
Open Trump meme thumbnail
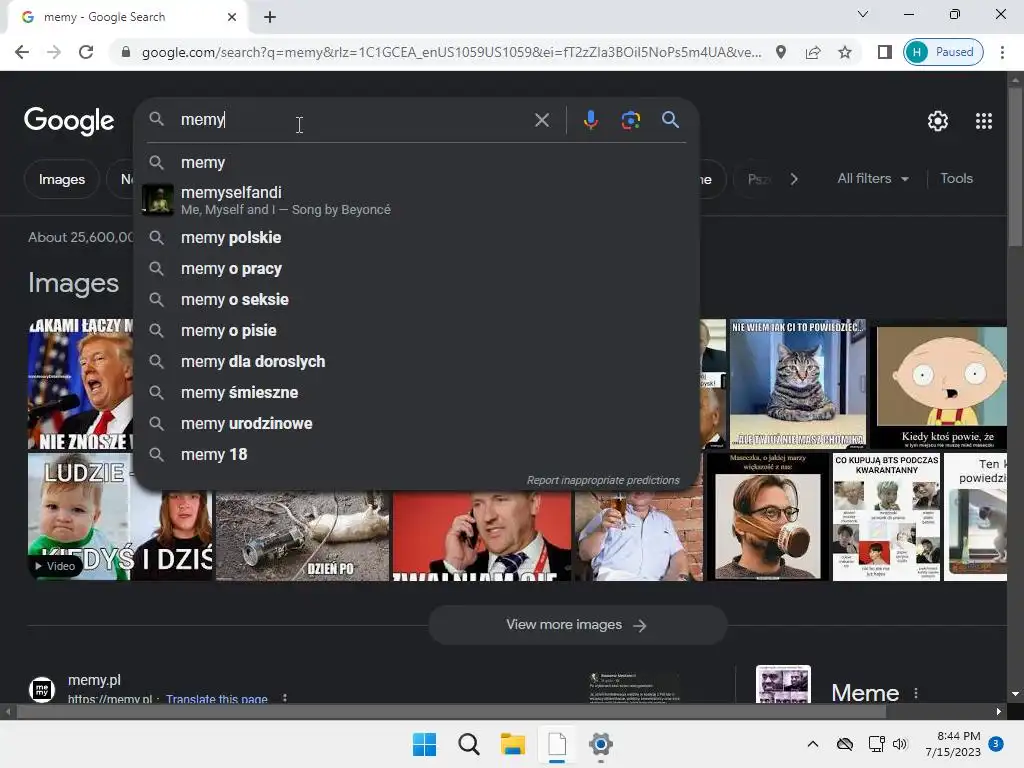point(80,385)
